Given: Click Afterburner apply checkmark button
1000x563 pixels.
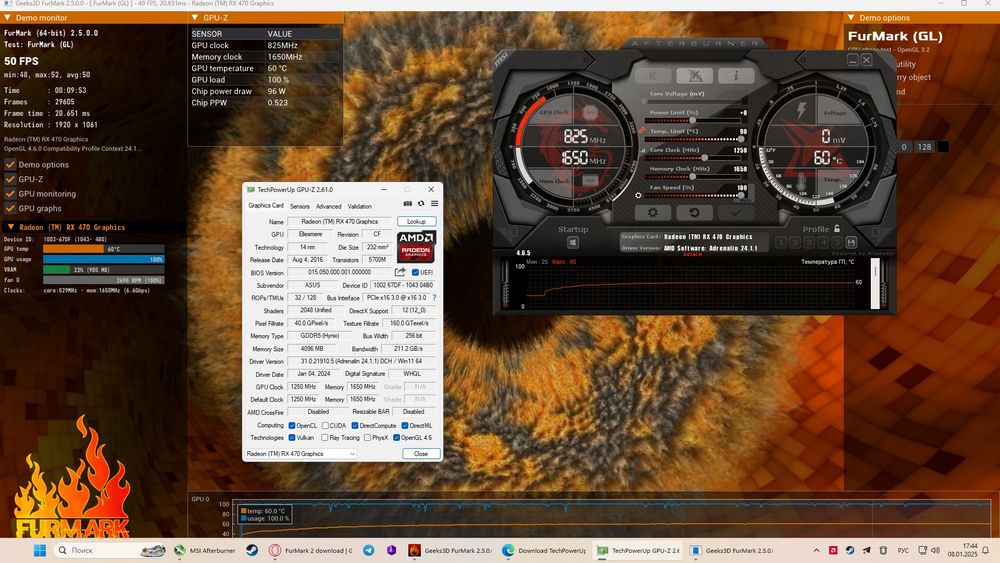Looking at the screenshot, I should pyautogui.click(x=736, y=212).
